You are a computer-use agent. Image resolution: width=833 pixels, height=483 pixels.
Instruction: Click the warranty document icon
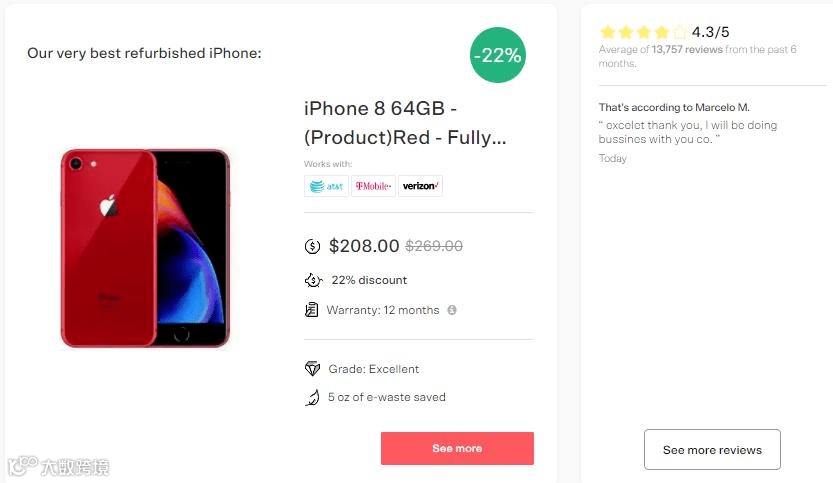(x=312, y=310)
